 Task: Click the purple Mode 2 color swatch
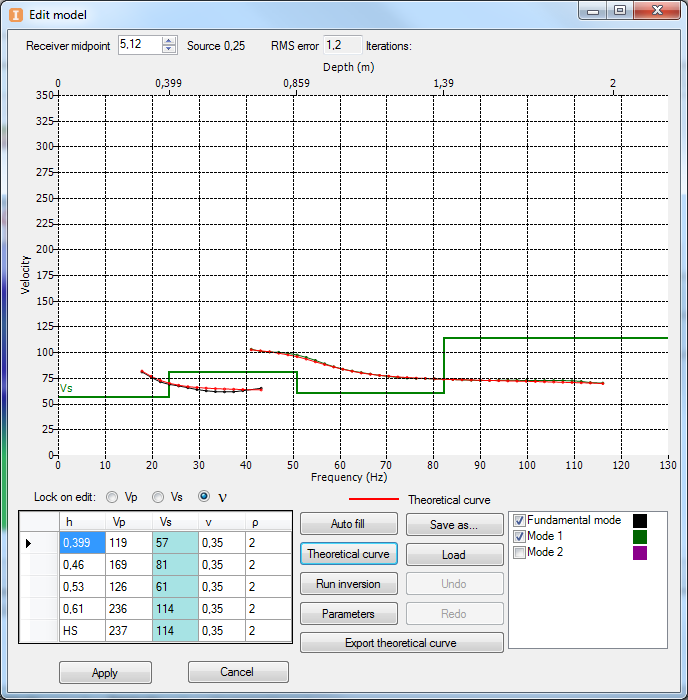point(640,553)
